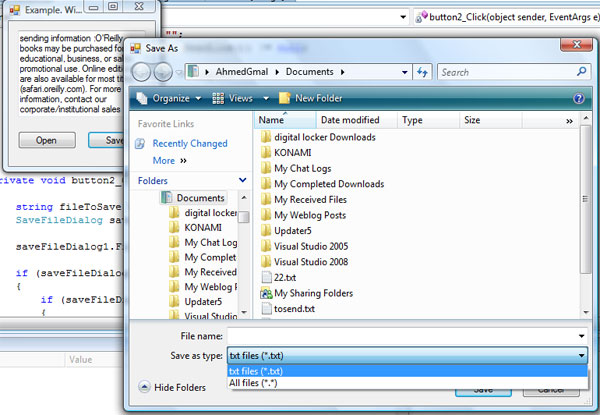This screenshot has width=600, height=415.
Task: Open the 22.txt file icon
Action: [x=266, y=276]
